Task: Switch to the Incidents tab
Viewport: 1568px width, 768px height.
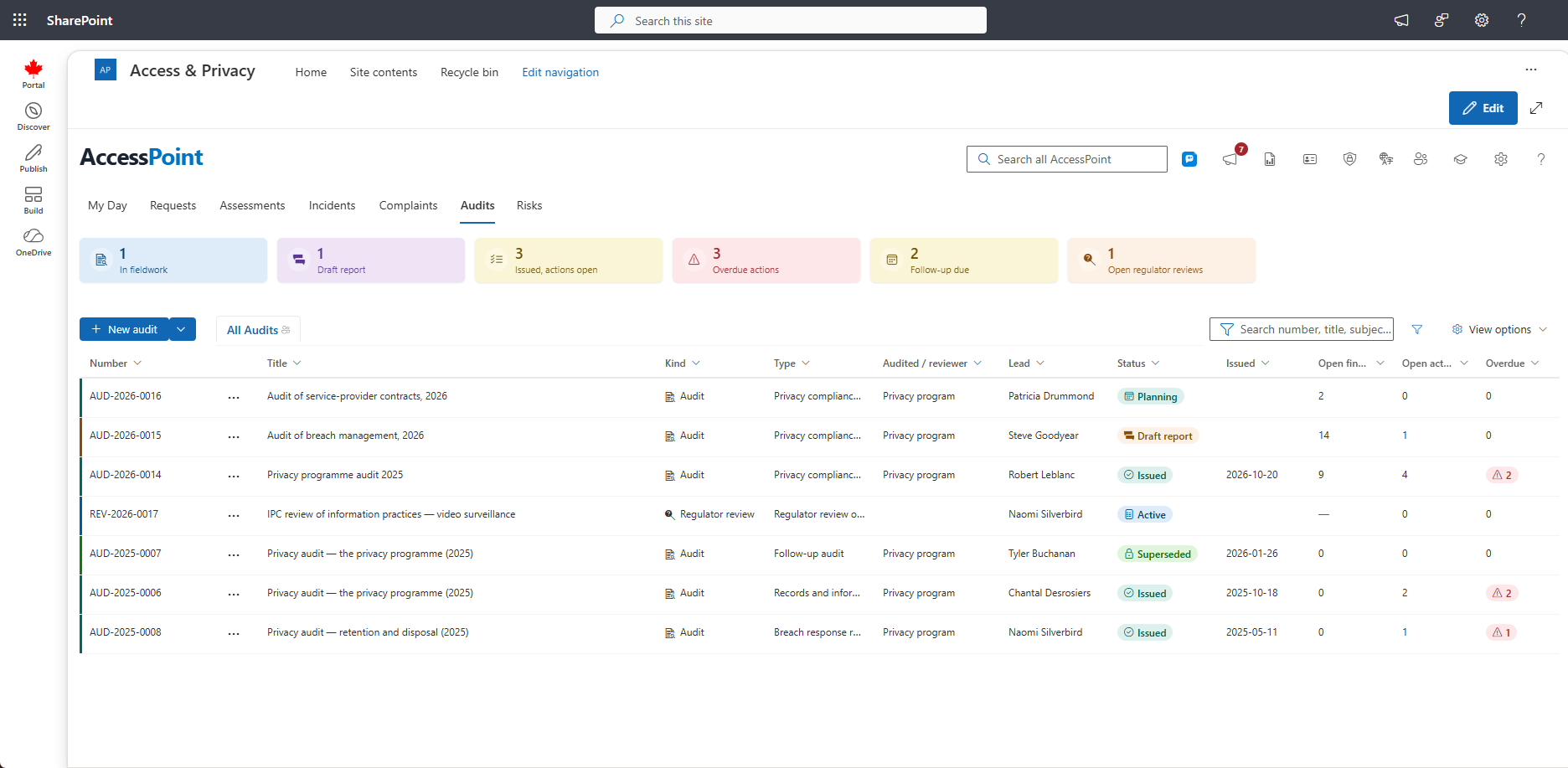Action: 332,205
